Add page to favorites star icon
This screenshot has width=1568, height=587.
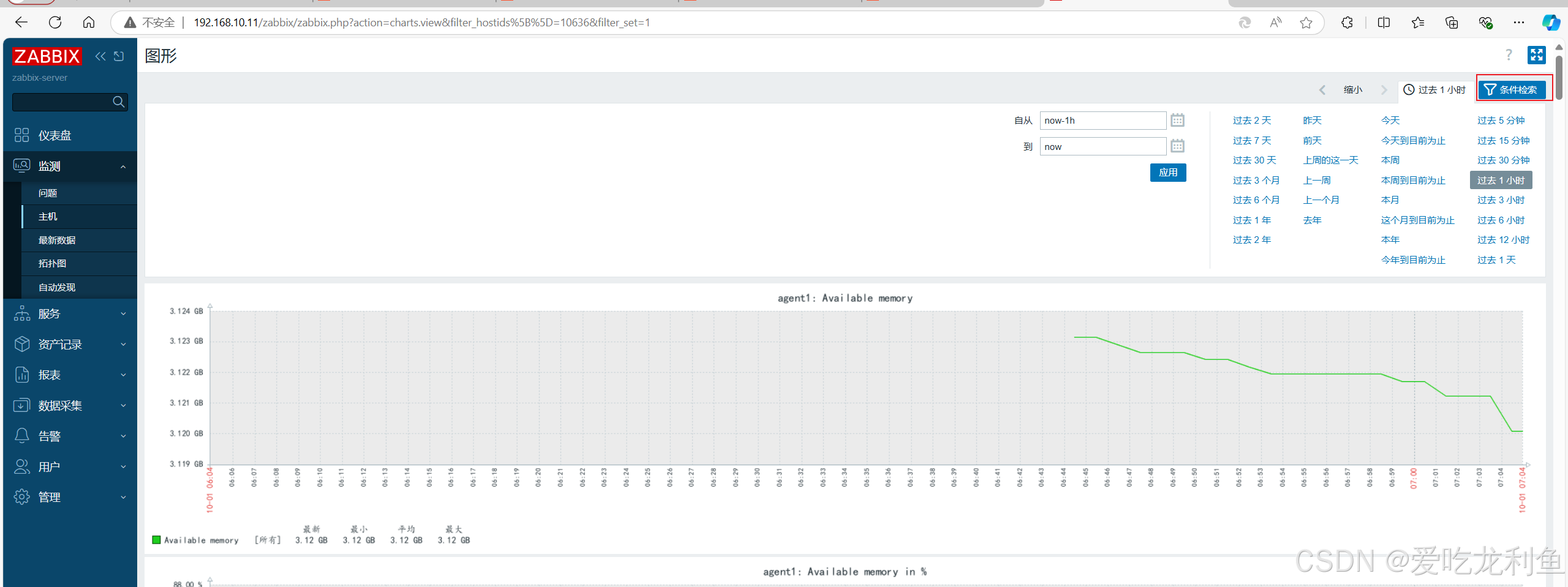[x=1306, y=23]
